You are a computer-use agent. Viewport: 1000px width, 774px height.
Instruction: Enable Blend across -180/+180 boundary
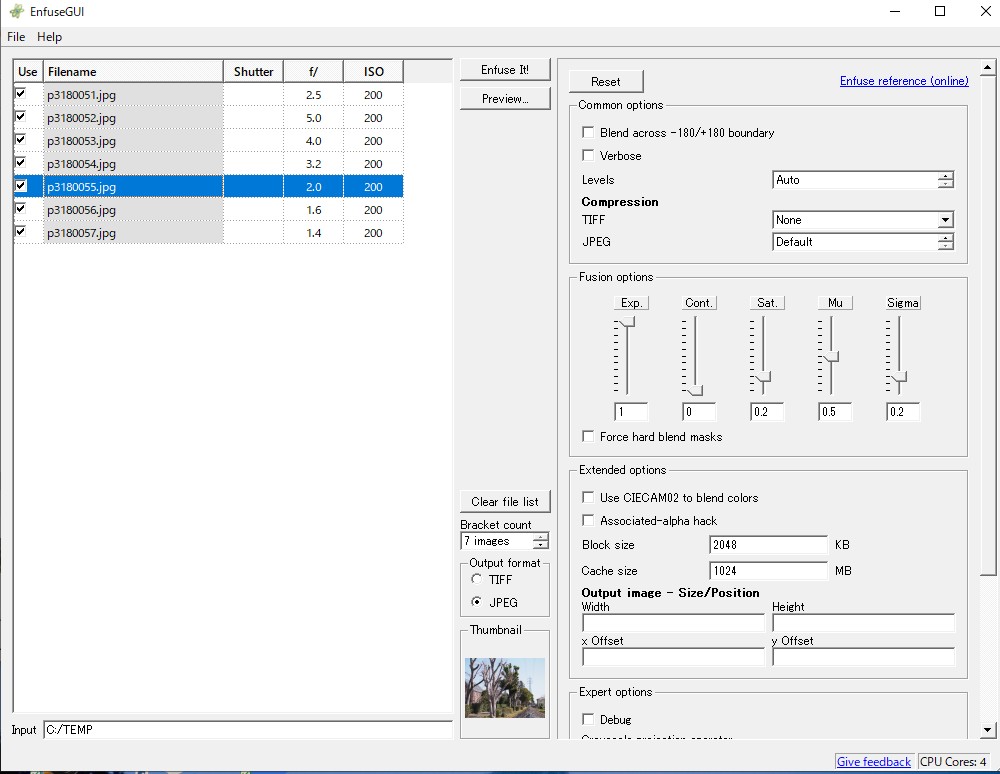pyautogui.click(x=588, y=132)
